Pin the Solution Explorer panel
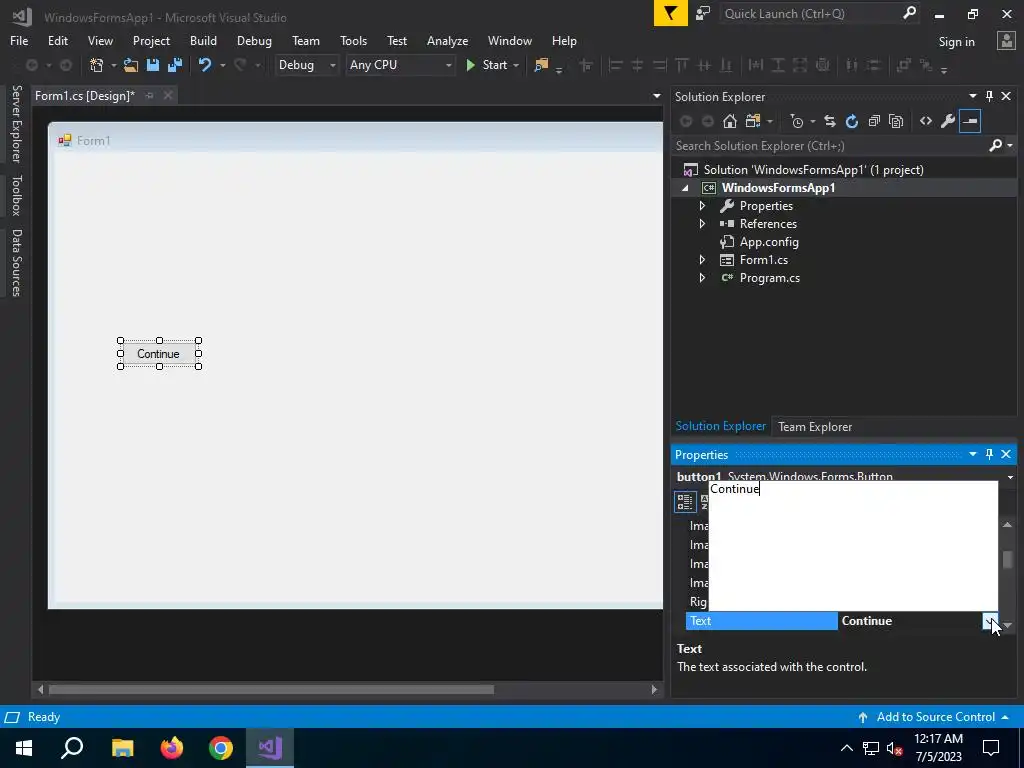1024x768 pixels. click(989, 97)
